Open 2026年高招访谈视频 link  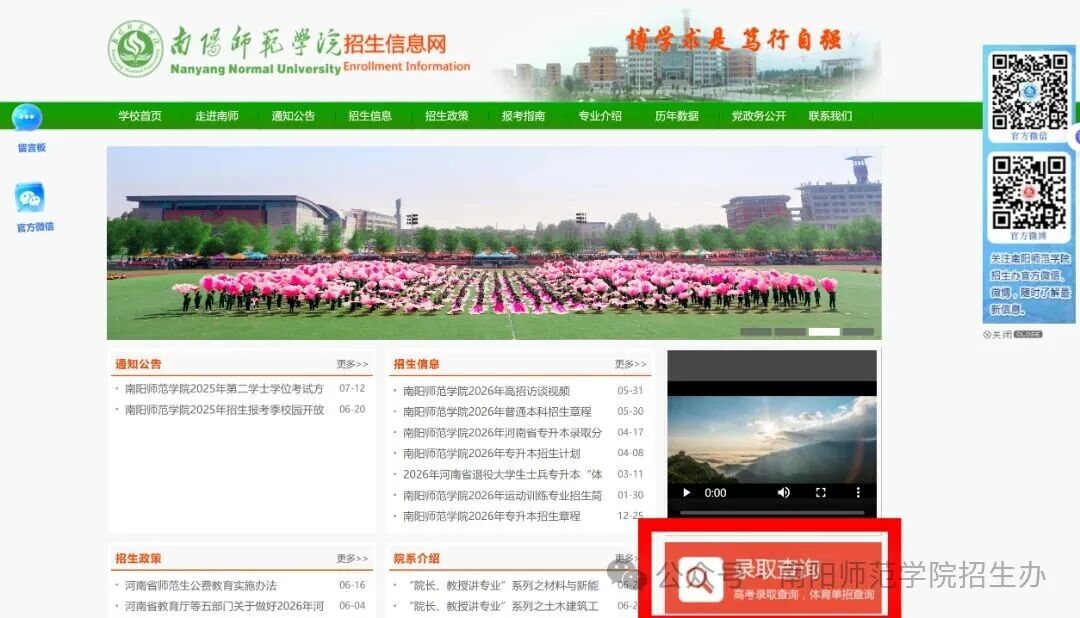tap(486, 391)
